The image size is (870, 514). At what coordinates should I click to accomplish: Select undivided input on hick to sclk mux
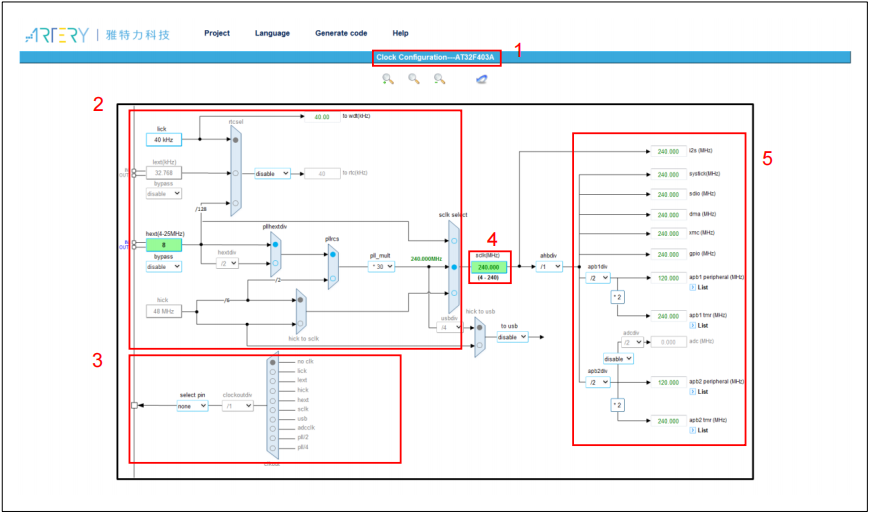point(300,323)
